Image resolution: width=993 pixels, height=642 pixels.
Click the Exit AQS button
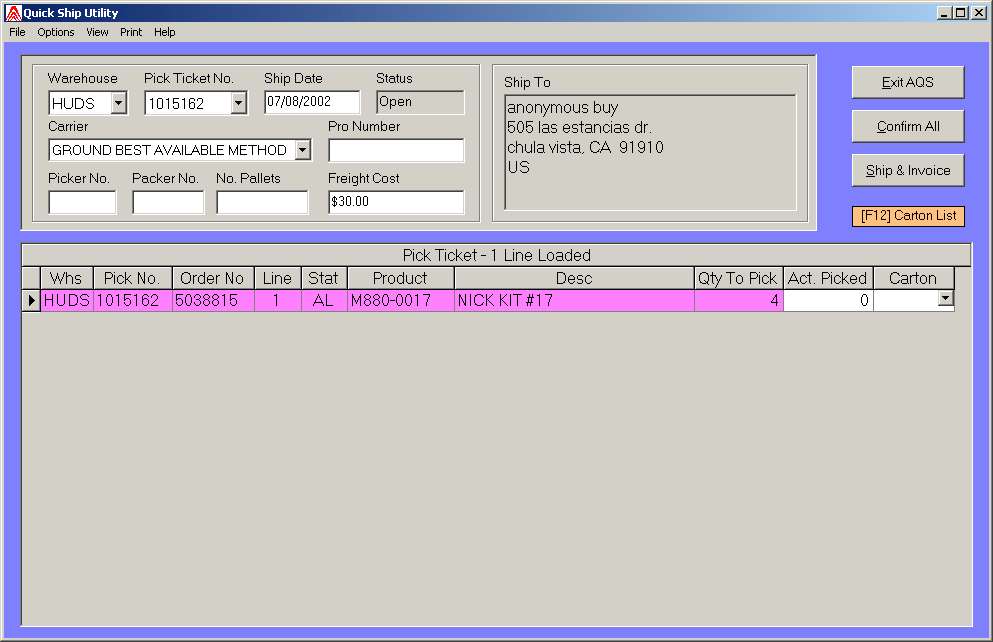pyautogui.click(x=908, y=82)
